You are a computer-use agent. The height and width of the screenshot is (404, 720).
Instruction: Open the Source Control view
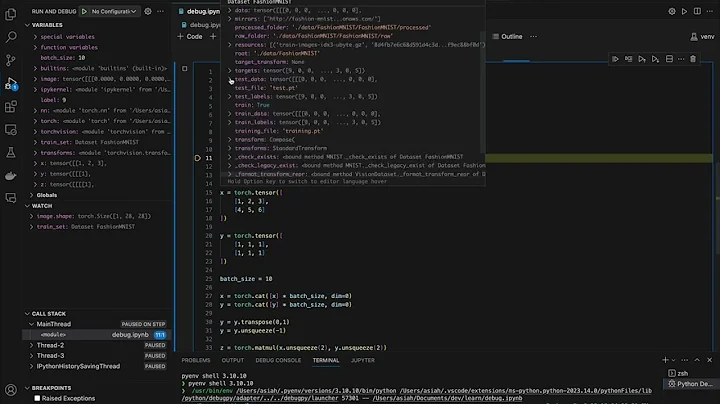11,60
